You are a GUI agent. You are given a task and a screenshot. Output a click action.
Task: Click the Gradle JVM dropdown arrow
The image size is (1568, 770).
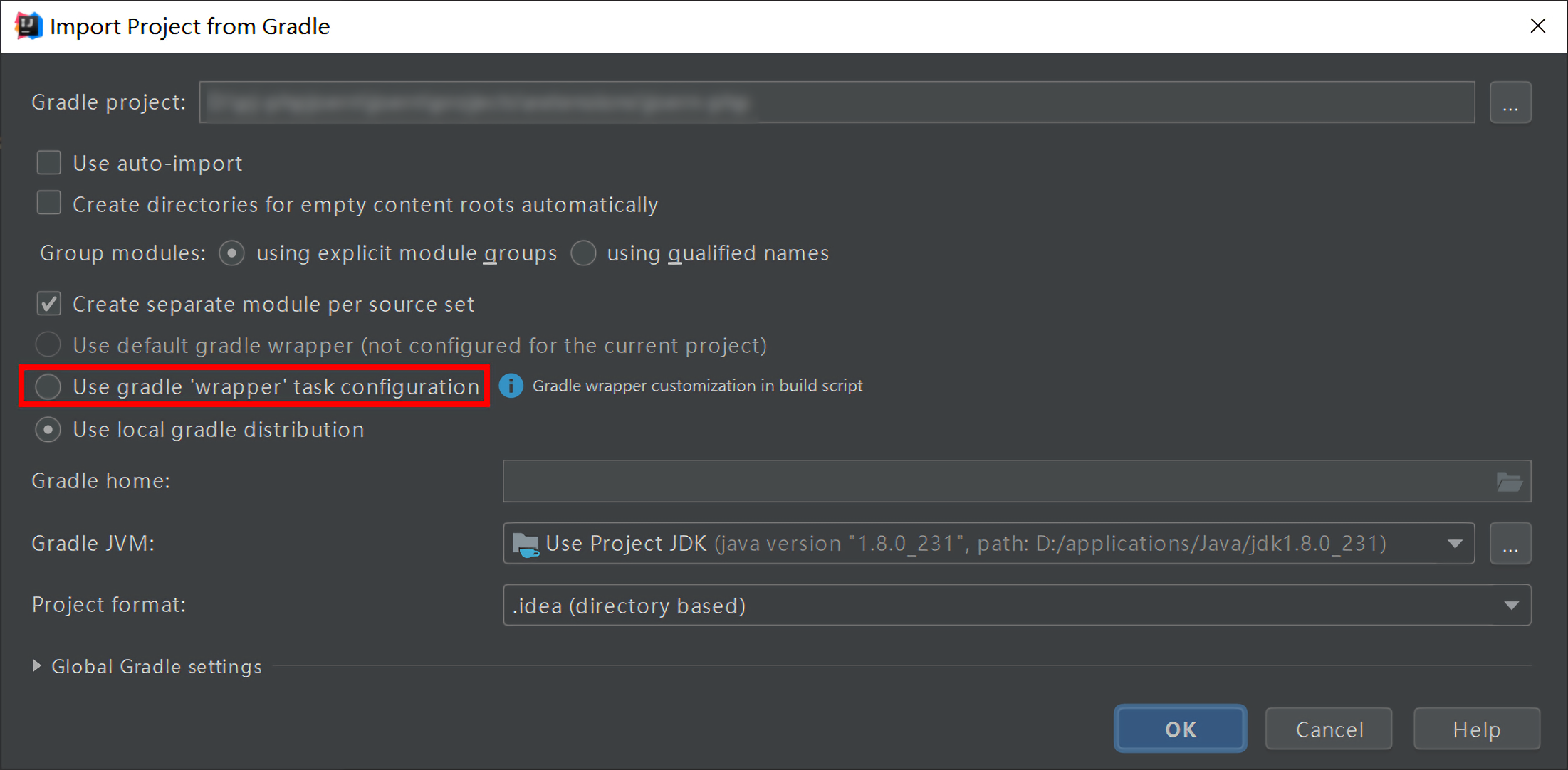1455,543
